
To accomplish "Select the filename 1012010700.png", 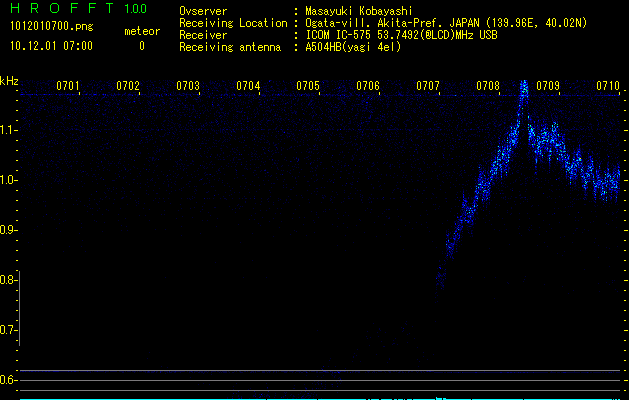I will (x=52, y=27).
